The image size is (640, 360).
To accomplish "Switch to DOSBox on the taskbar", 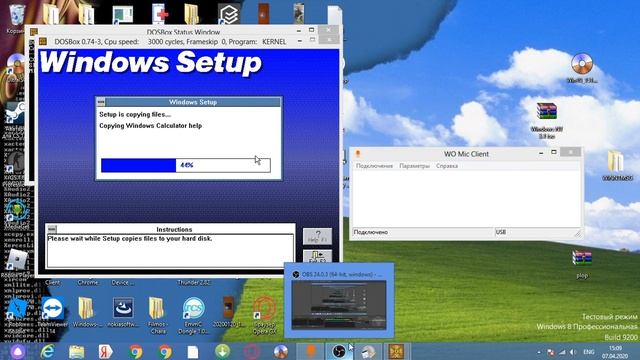I will 397,351.
